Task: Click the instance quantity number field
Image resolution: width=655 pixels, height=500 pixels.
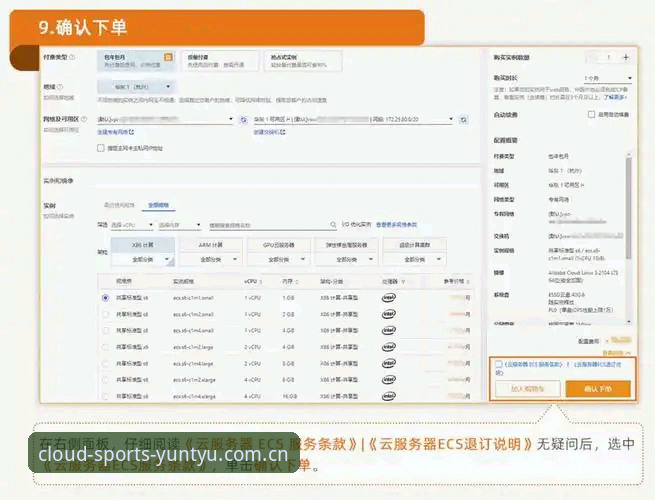Action: 609,57
